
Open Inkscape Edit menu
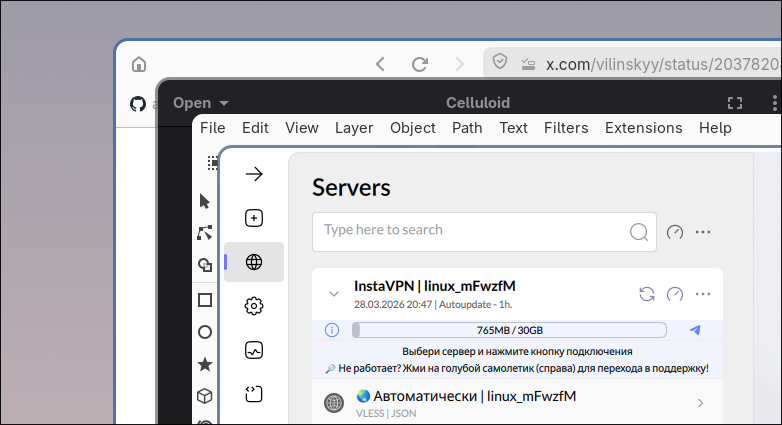(255, 128)
